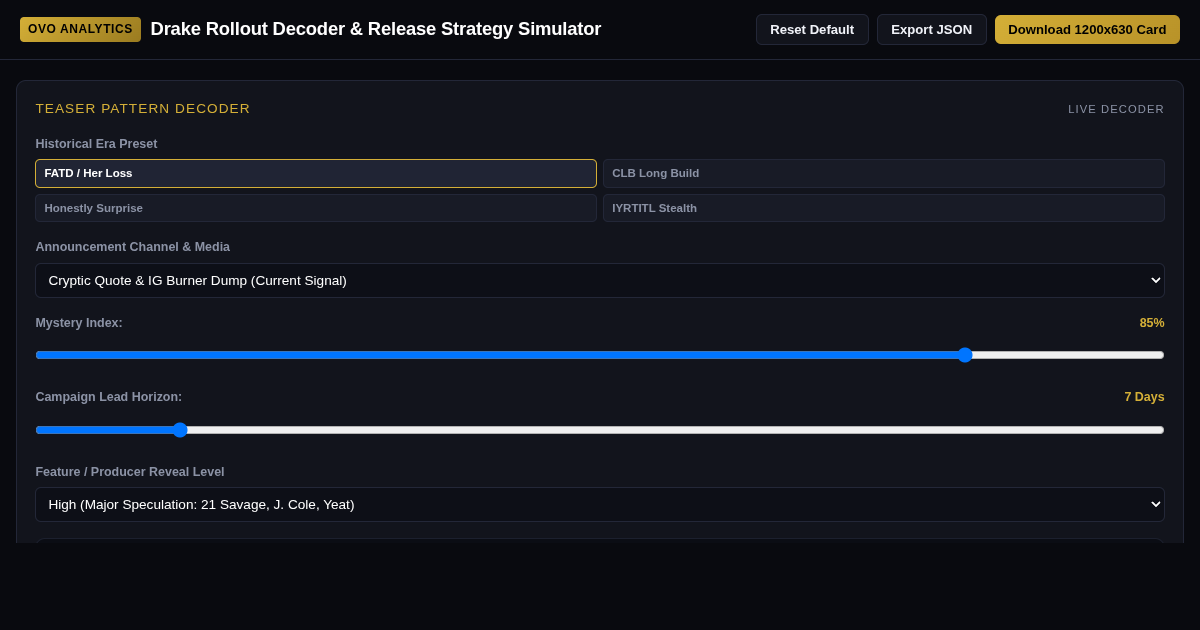The height and width of the screenshot is (630, 1200).
Task: Activate the IYRTITL Stealth preset
Action: pos(883,208)
